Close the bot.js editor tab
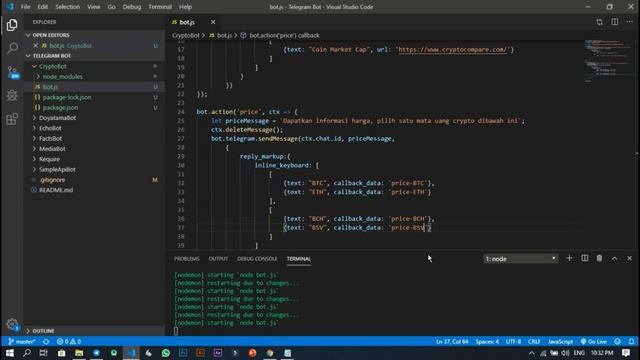 pyautogui.click(x=213, y=22)
